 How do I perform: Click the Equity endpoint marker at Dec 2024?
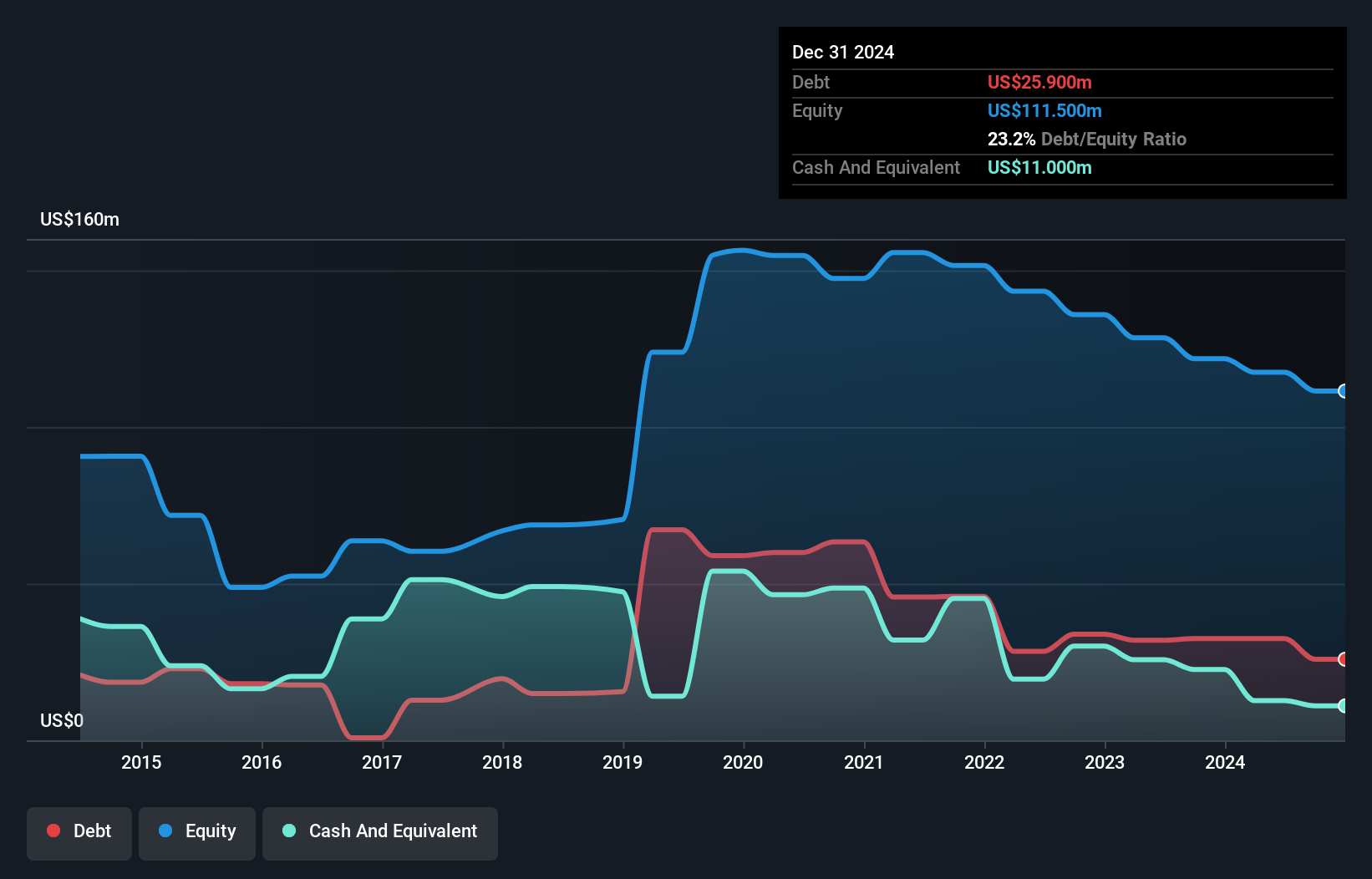(x=1343, y=391)
